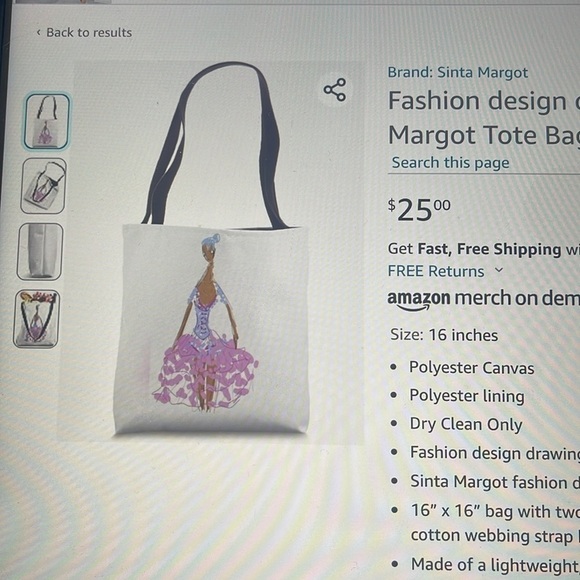Click the $25.00 price
This screenshot has height=580, width=580.
pyautogui.click(x=419, y=210)
